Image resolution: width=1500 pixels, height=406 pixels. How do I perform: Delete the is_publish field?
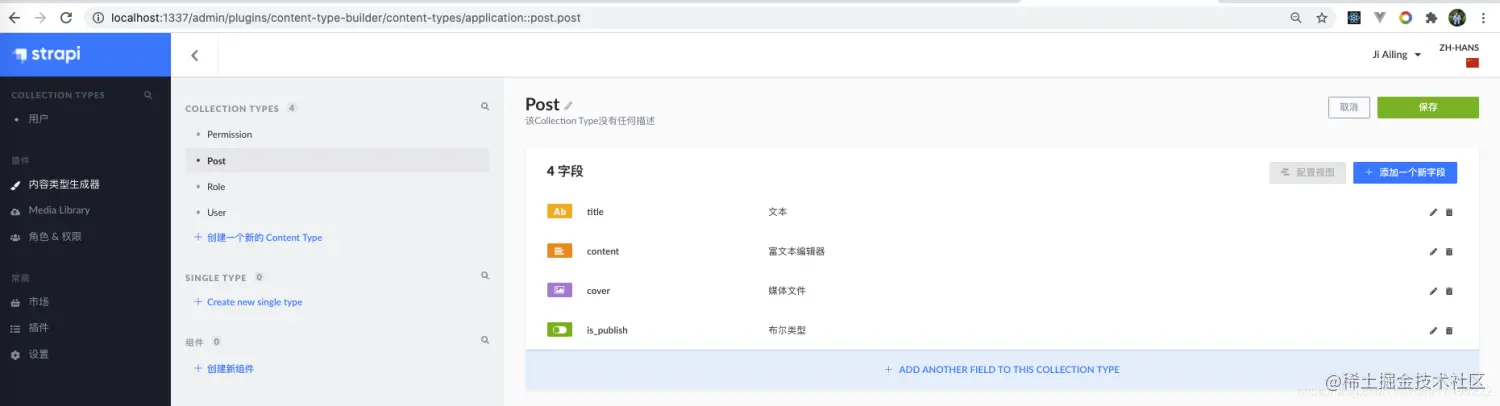click(1450, 330)
